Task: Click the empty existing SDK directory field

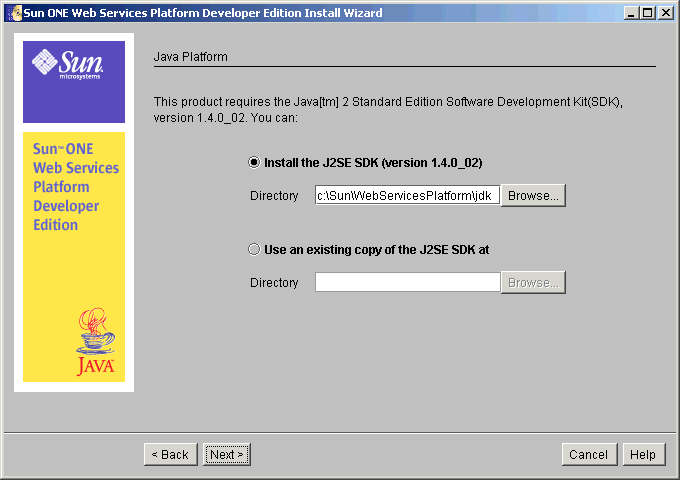Action: pyautogui.click(x=407, y=282)
